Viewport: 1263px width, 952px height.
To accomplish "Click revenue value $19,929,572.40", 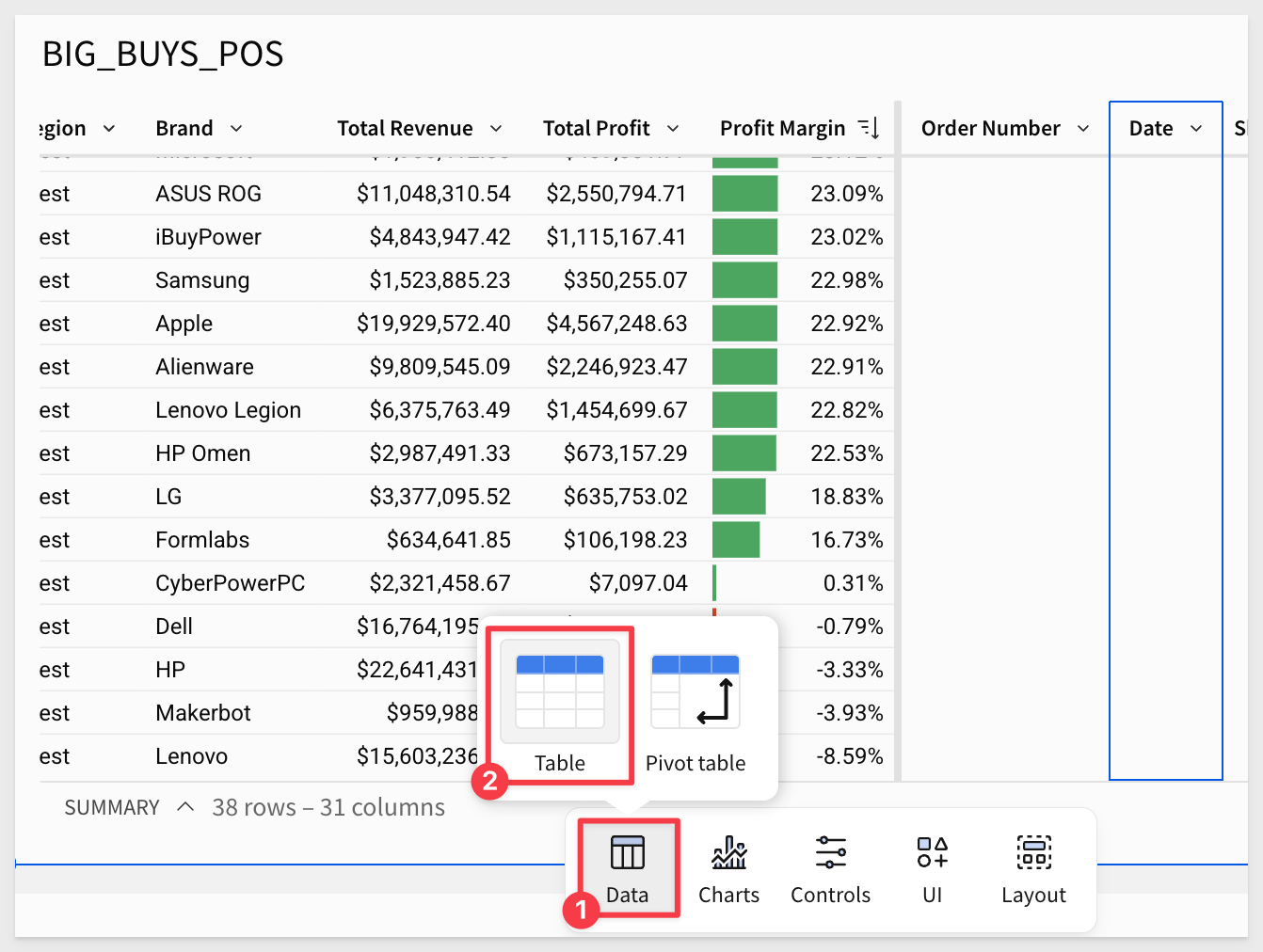I will (433, 324).
